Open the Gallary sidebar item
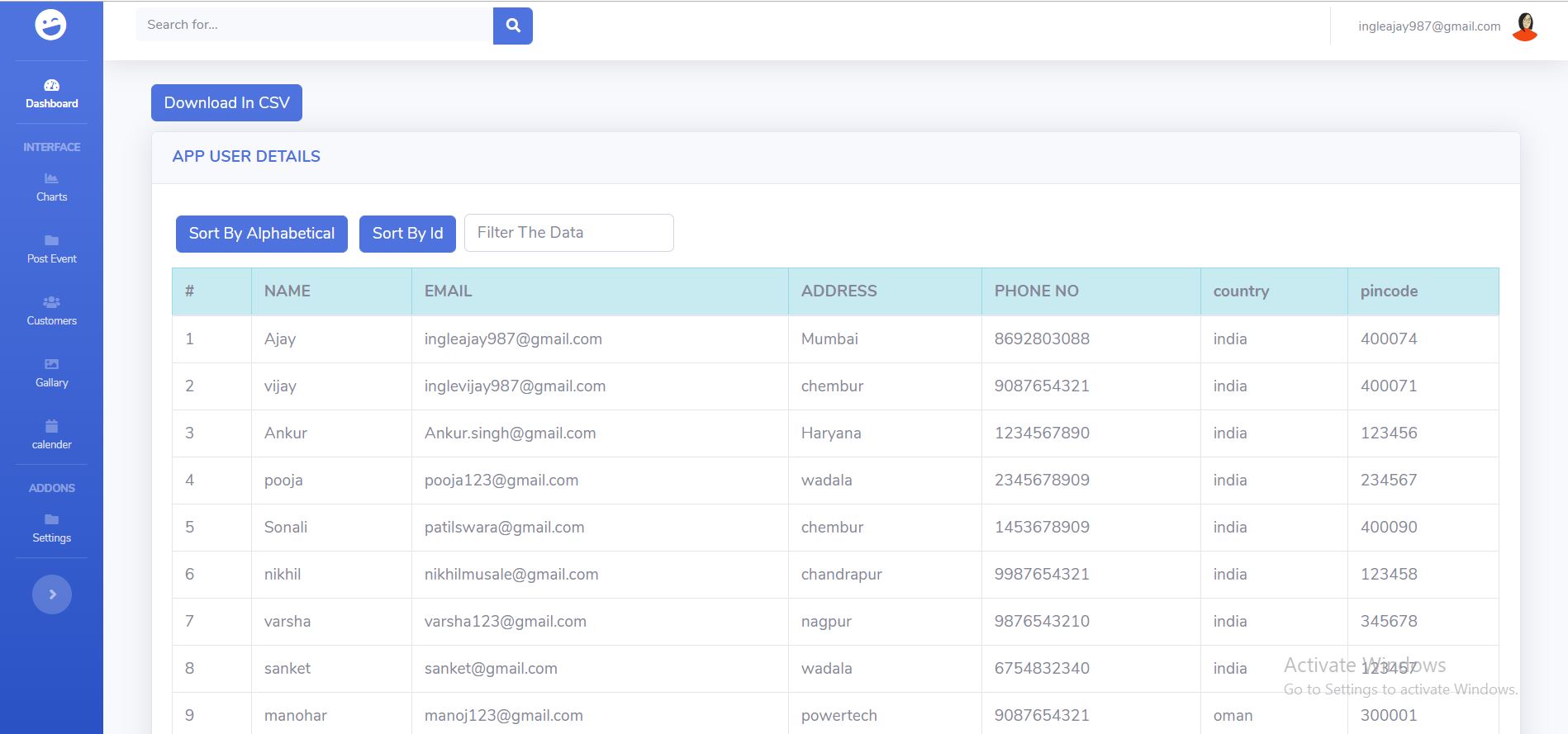1568x734 pixels. (x=51, y=373)
